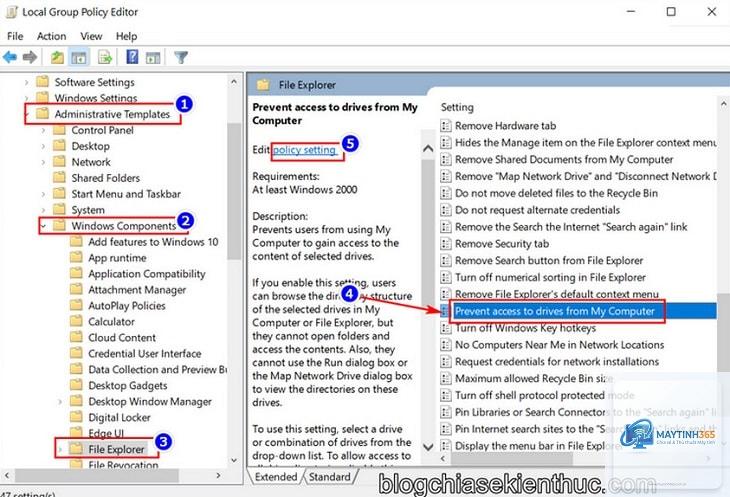Screen dimensions: 730x497
Task: Select Add features to Windows 10
Action: click(x=153, y=242)
